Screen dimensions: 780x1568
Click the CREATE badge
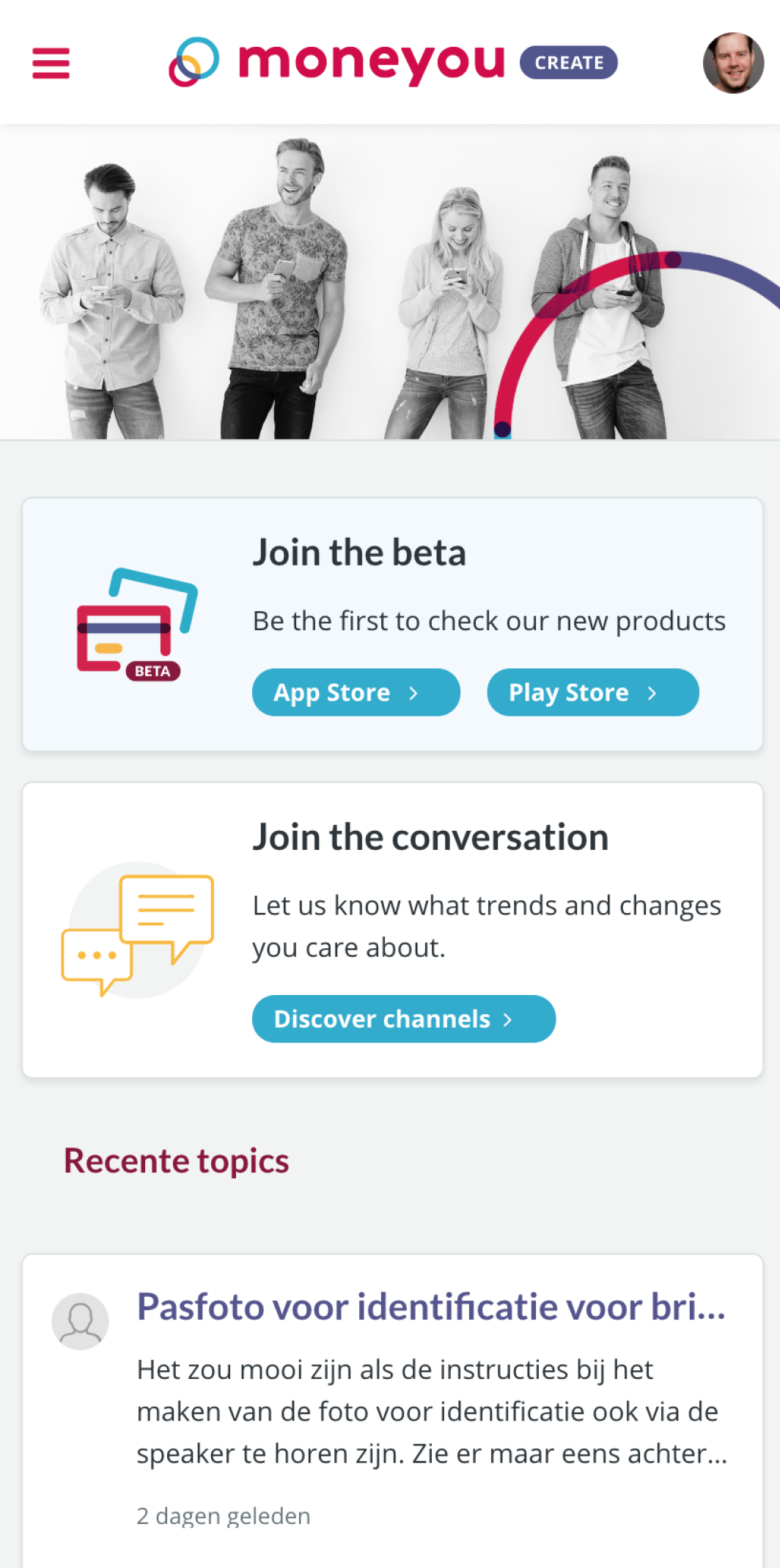(569, 62)
